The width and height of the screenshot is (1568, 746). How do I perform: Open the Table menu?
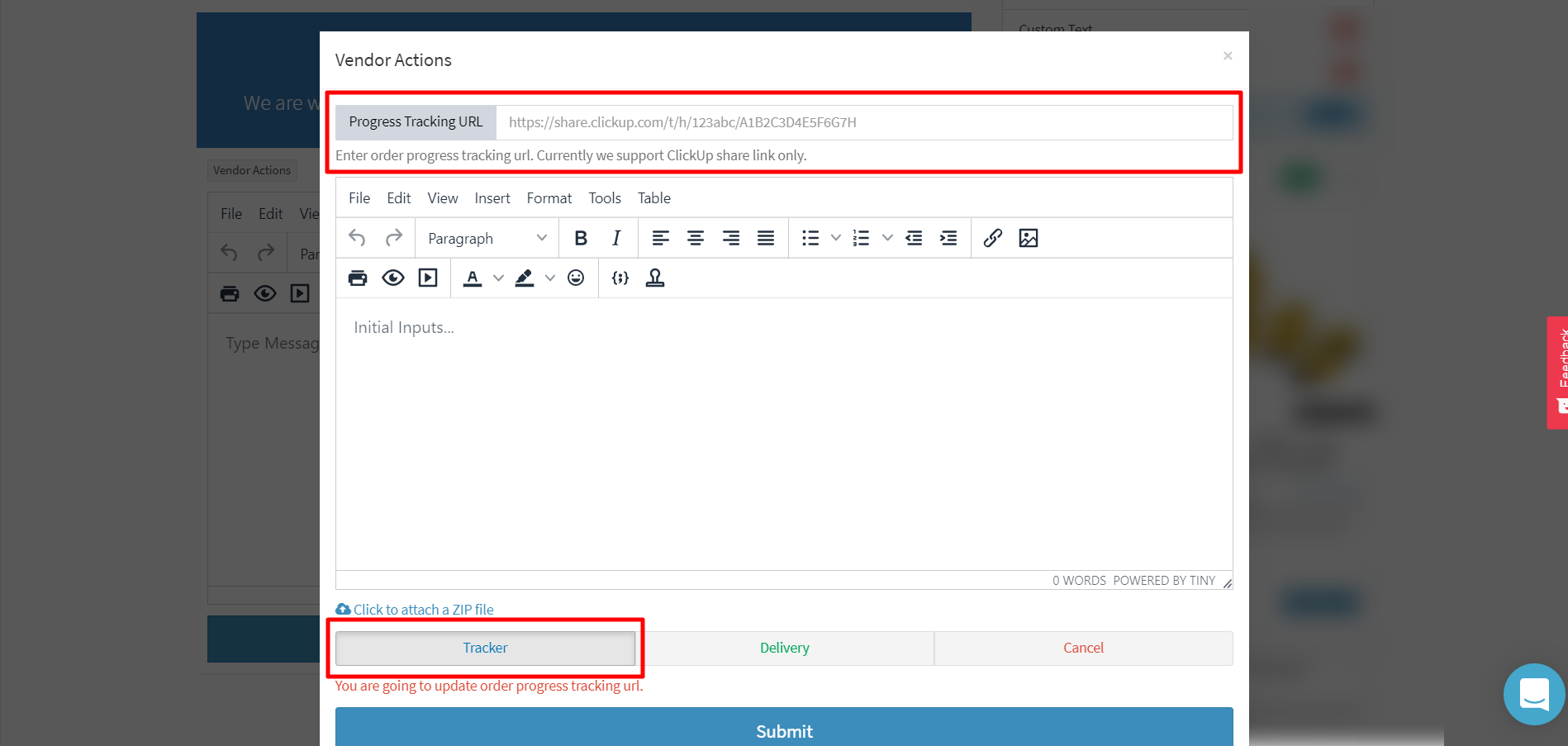pyautogui.click(x=653, y=198)
